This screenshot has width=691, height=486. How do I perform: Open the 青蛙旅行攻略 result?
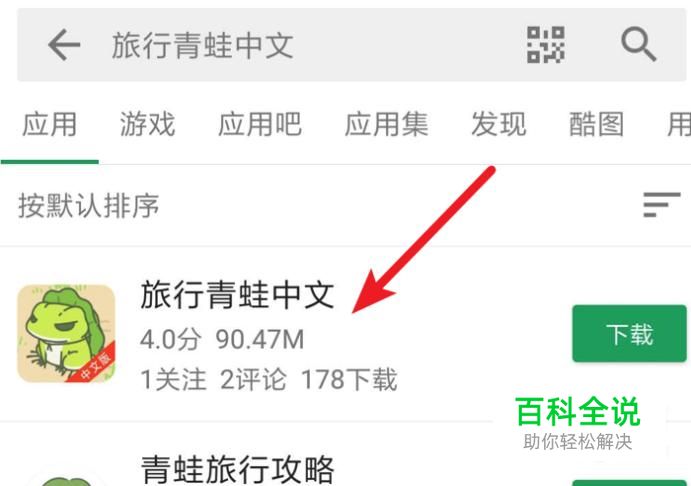237,469
